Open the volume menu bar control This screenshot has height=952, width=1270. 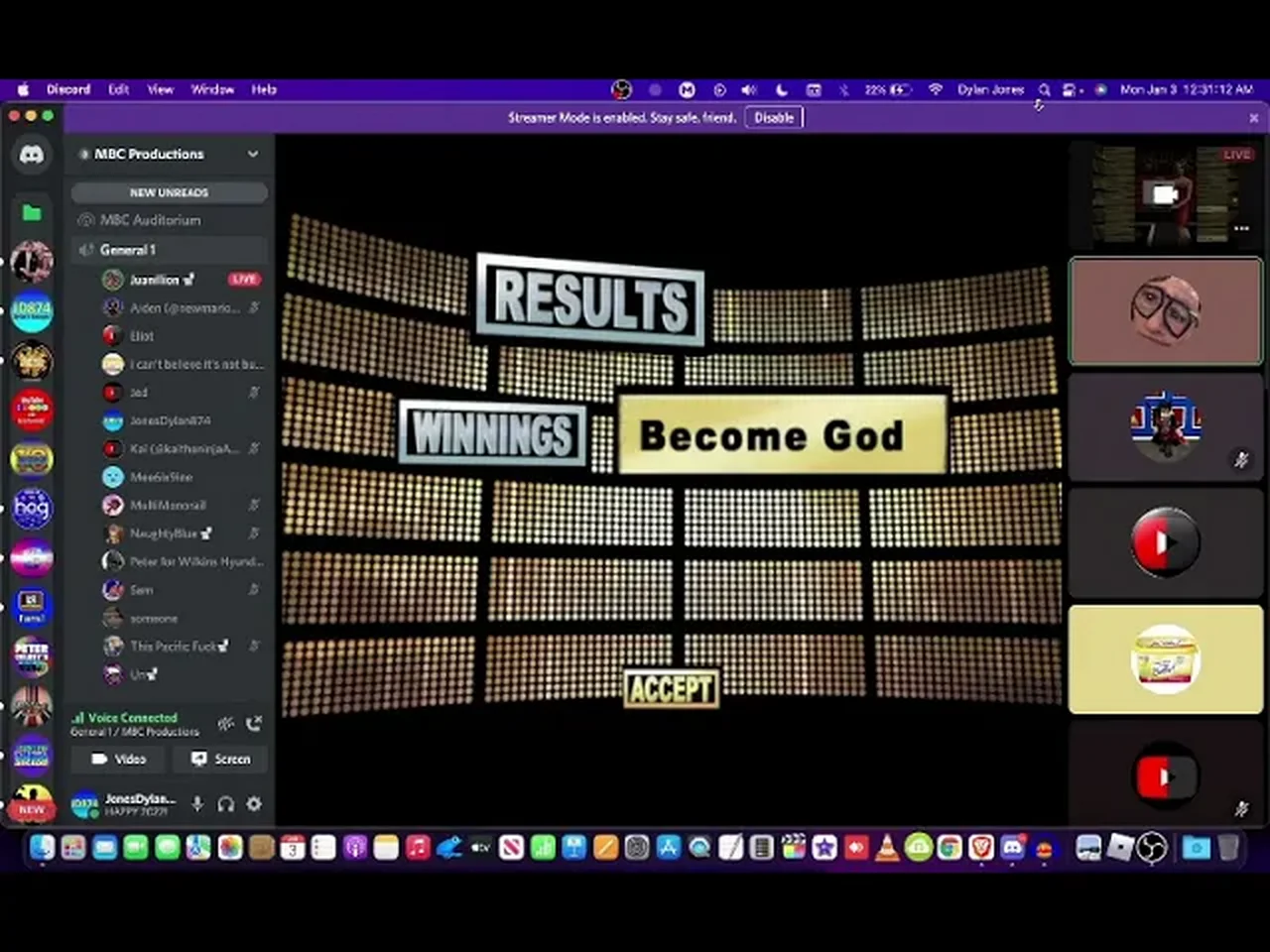749,89
